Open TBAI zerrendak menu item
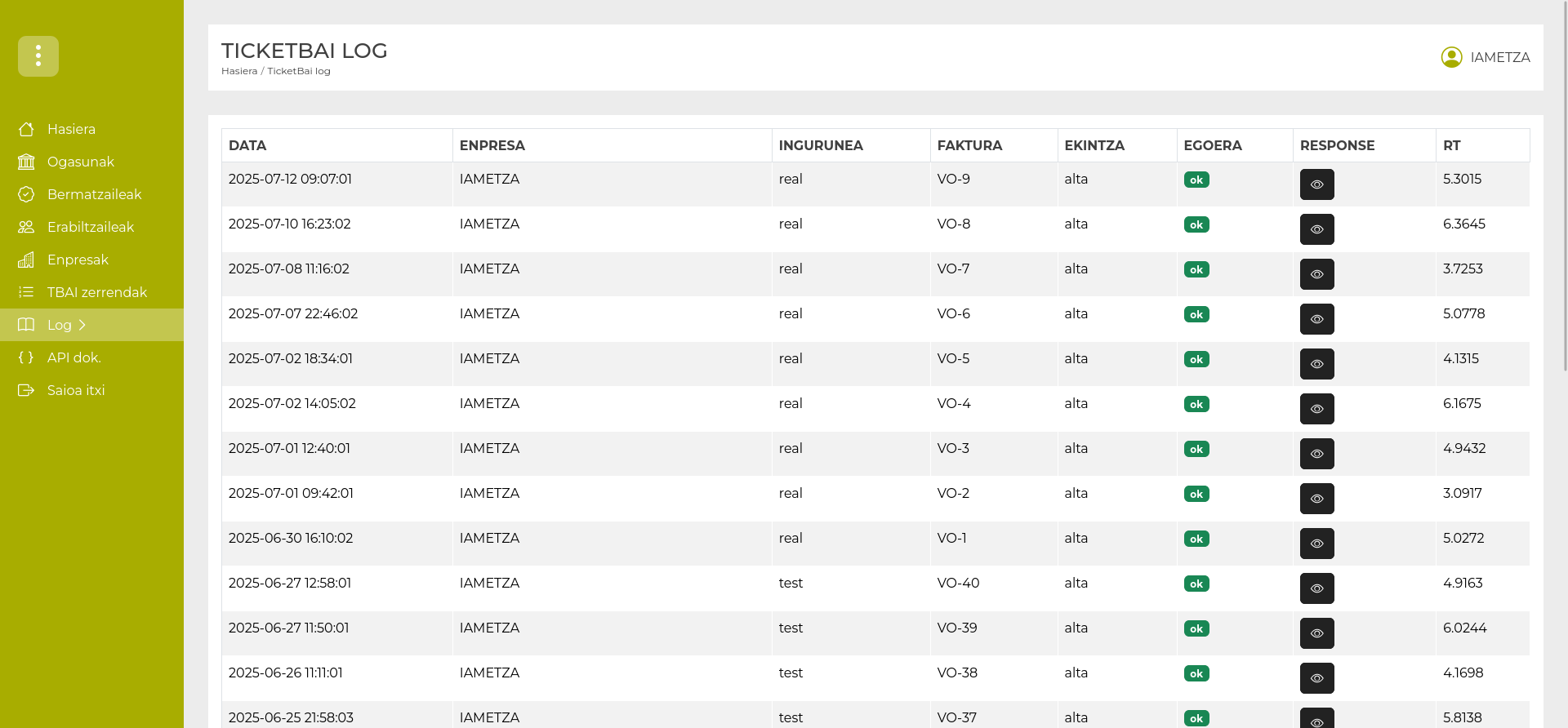 click(x=91, y=292)
